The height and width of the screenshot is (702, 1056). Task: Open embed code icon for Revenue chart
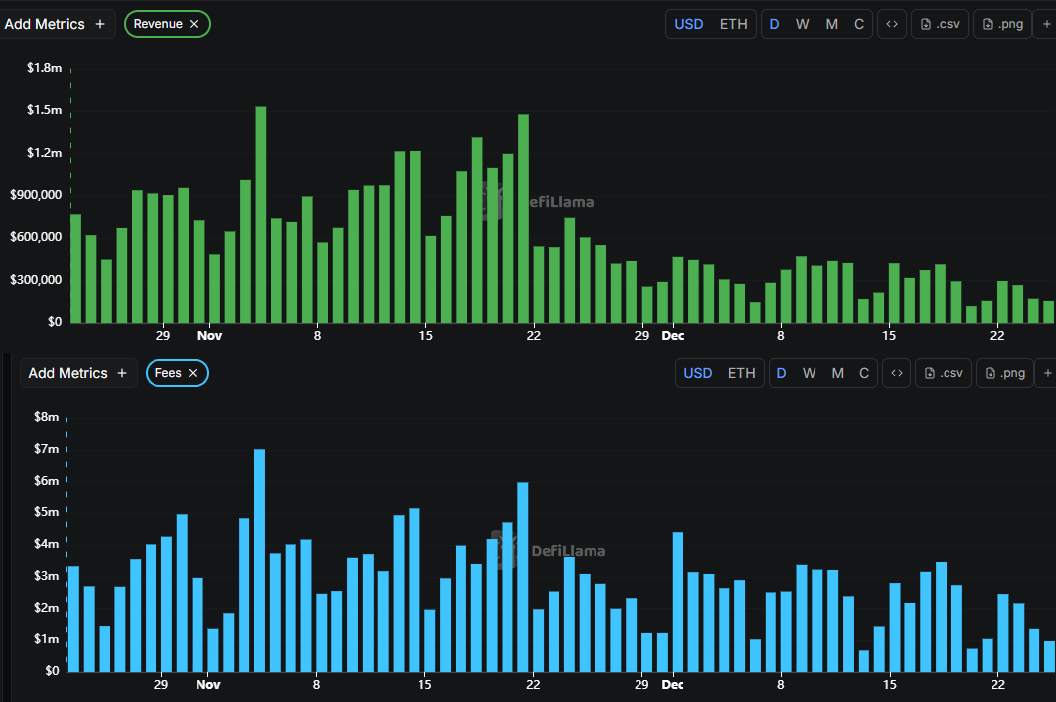point(892,24)
